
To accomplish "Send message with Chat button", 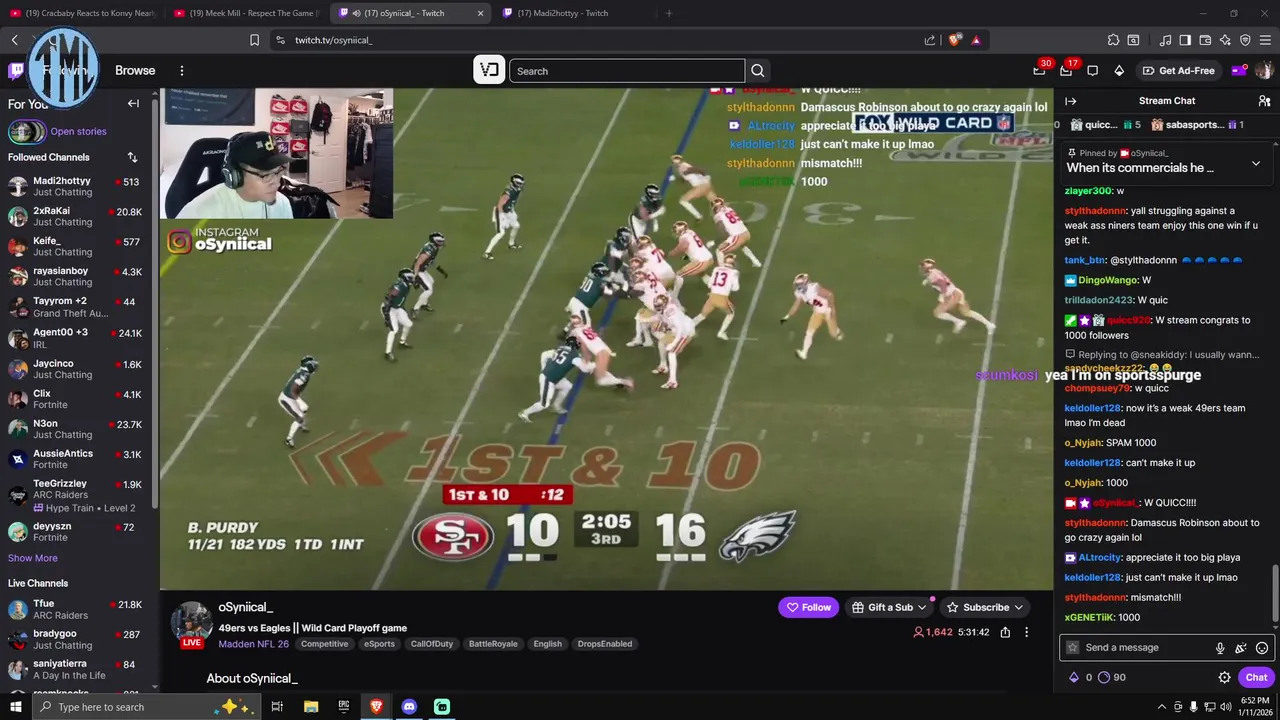I will pyautogui.click(x=1256, y=677).
